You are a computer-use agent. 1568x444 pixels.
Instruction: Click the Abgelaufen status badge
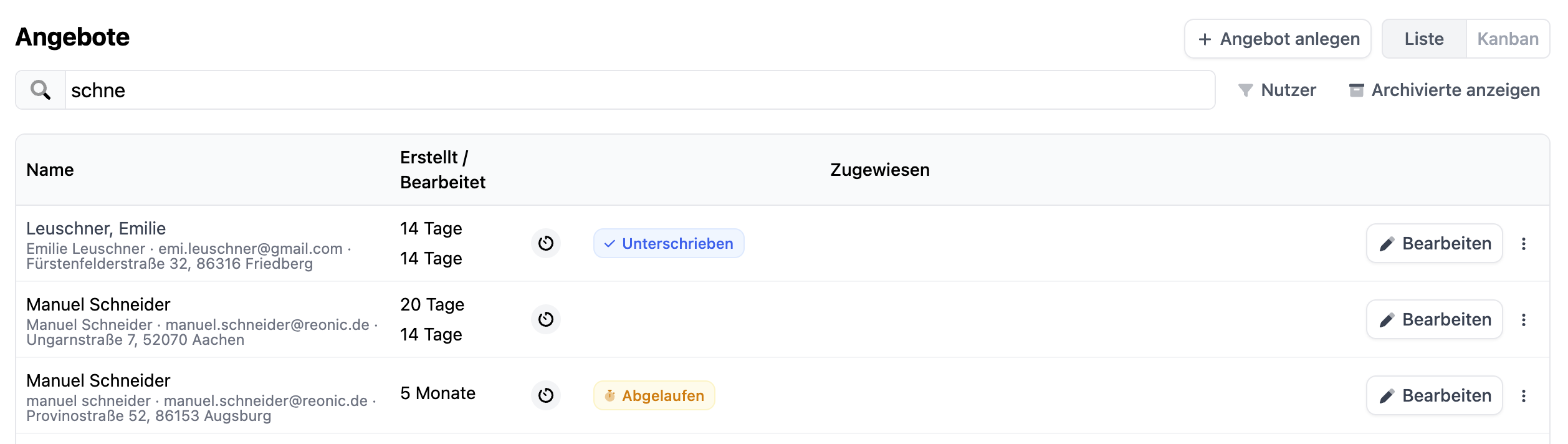pyautogui.click(x=654, y=395)
